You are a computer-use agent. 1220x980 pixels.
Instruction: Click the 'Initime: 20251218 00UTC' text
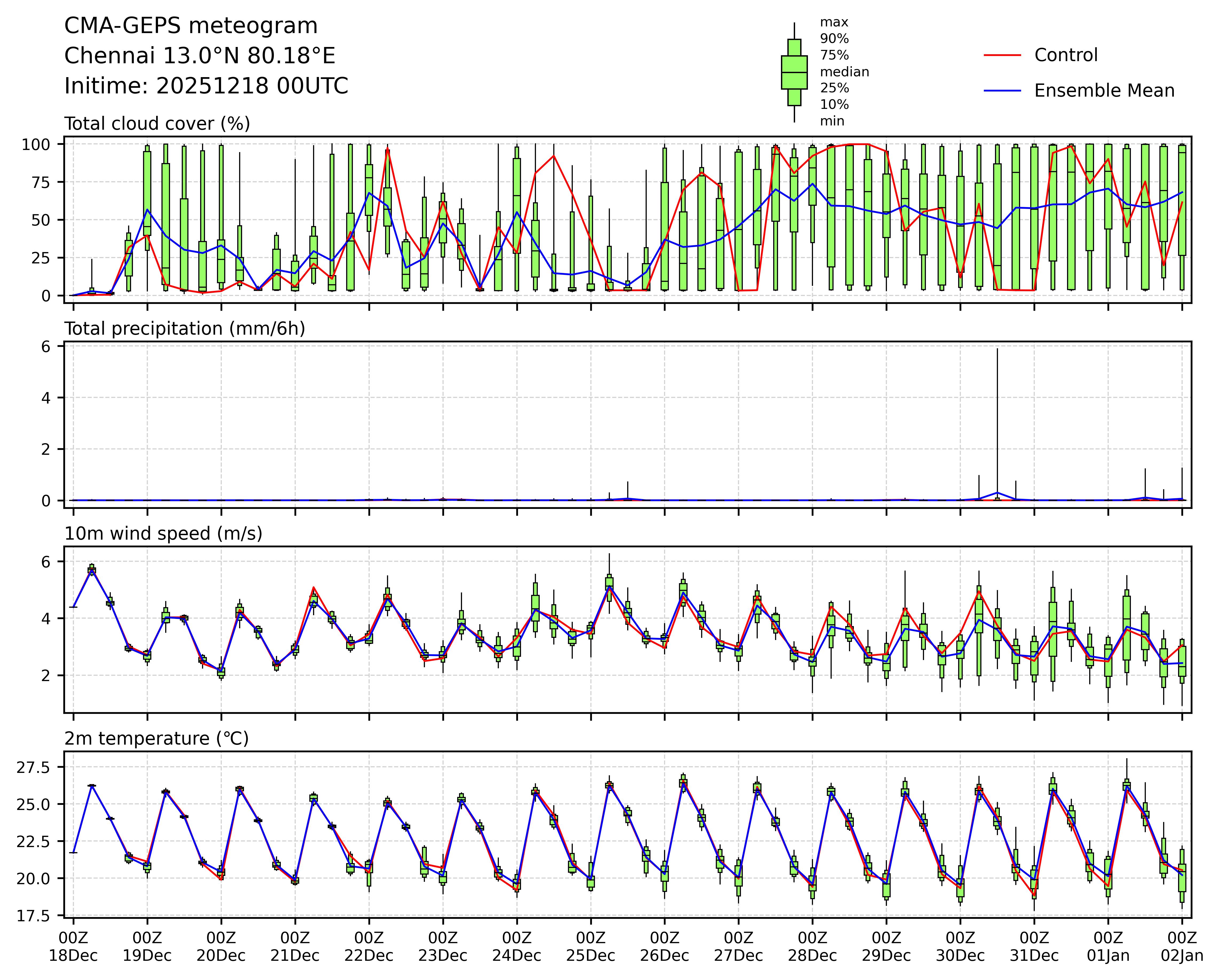click(206, 86)
